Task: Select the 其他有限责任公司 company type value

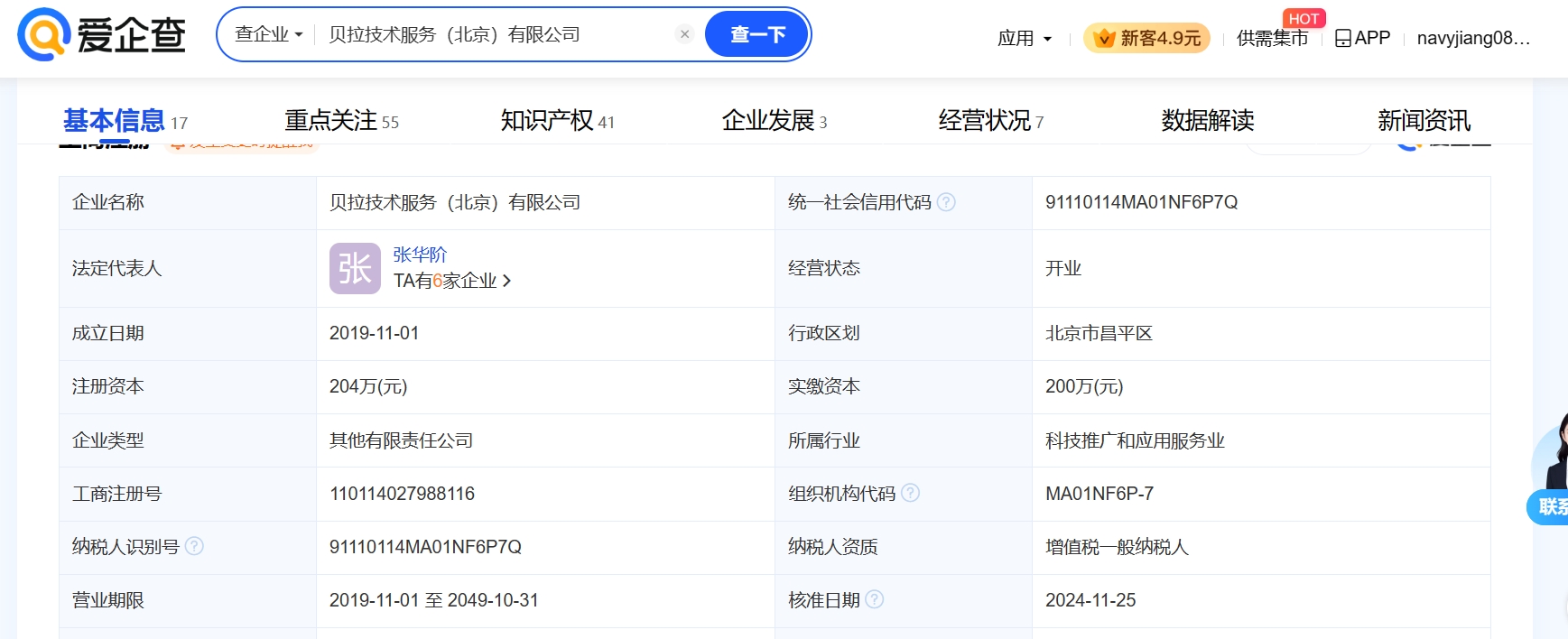Action: (x=401, y=440)
